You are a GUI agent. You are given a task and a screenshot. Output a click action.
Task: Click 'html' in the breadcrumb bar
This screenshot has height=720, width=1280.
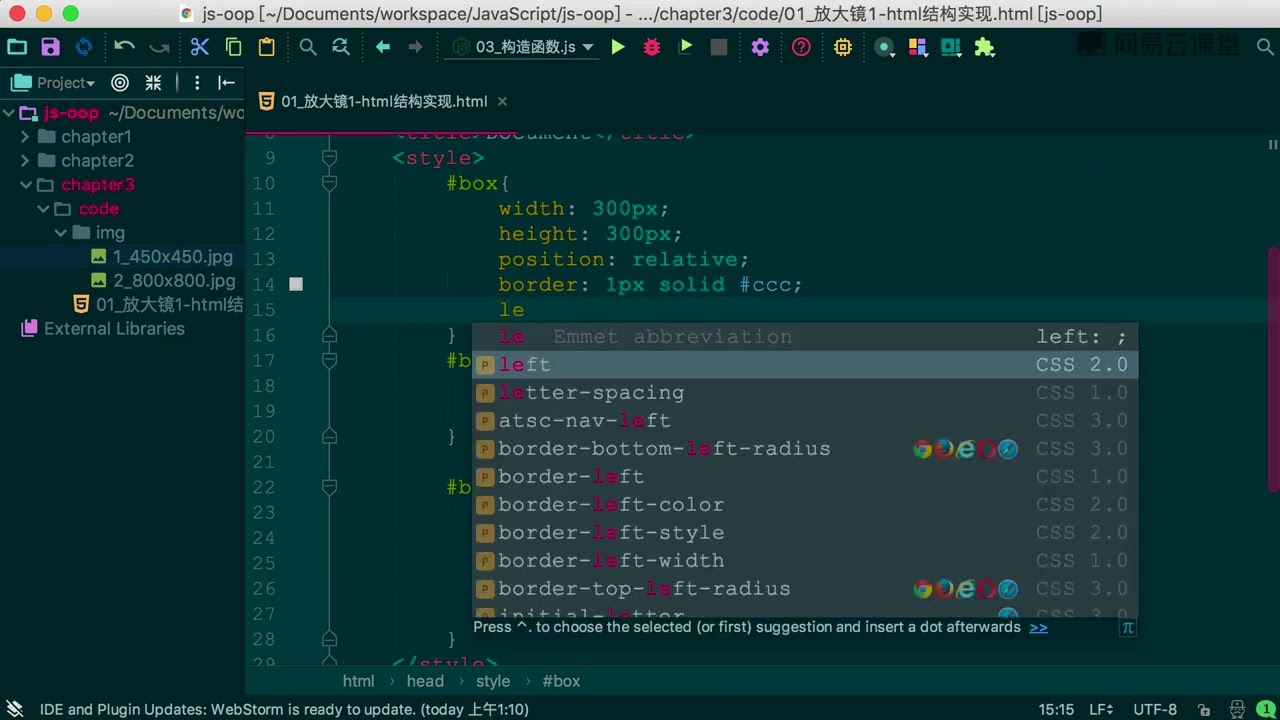(358, 681)
